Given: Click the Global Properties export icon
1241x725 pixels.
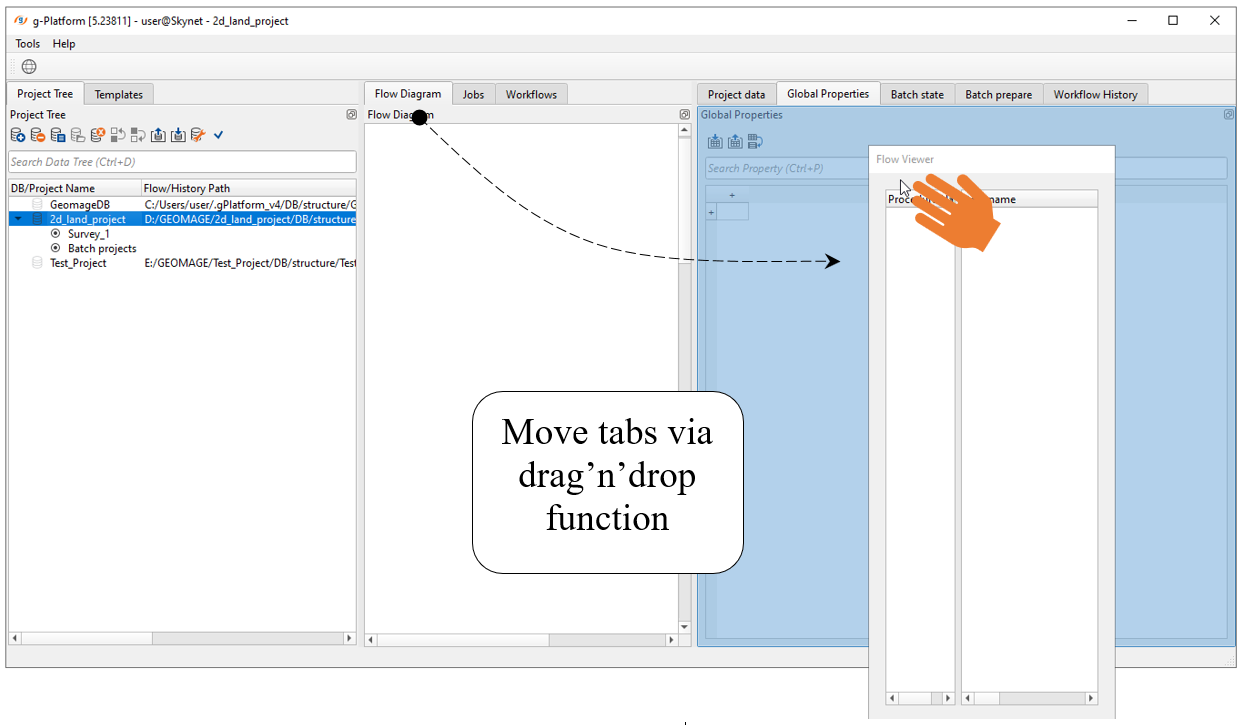Looking at the screenshot, I should [735, 141].
